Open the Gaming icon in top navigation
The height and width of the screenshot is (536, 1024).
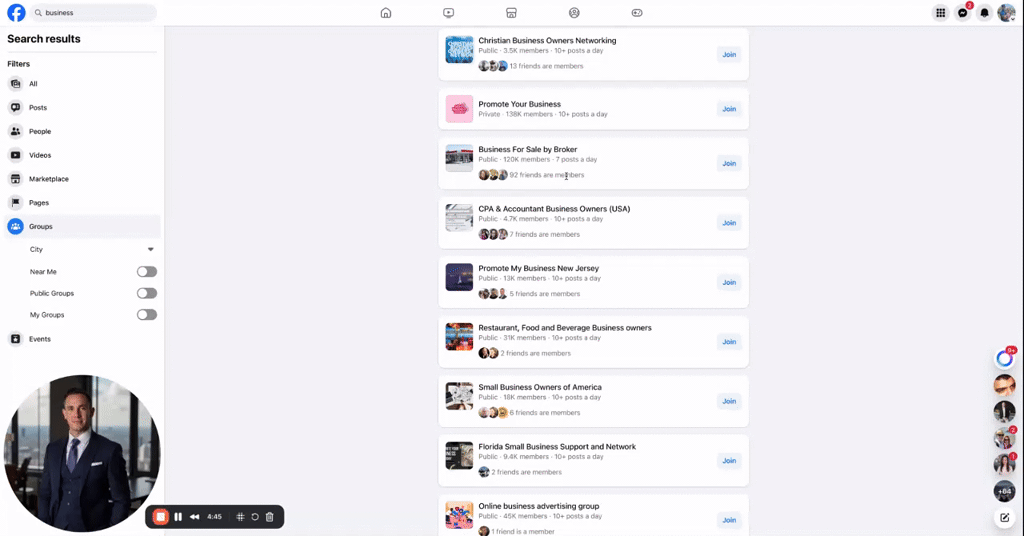637,12
